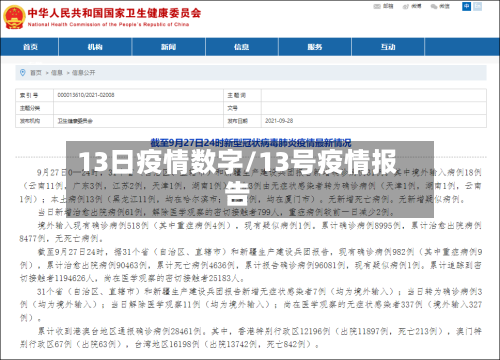
Task: Click the 发布机构 label cell
Action: [x=34, y=121]
